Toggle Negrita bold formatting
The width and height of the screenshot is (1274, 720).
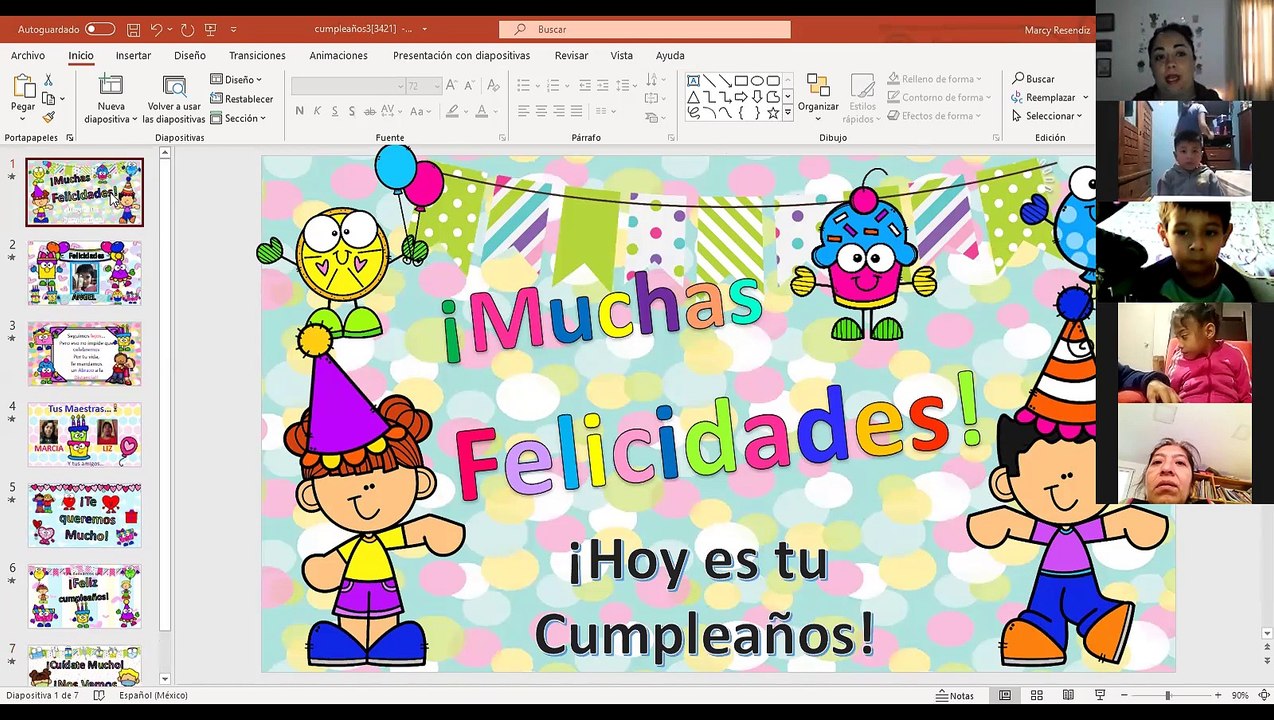(299, 111)
